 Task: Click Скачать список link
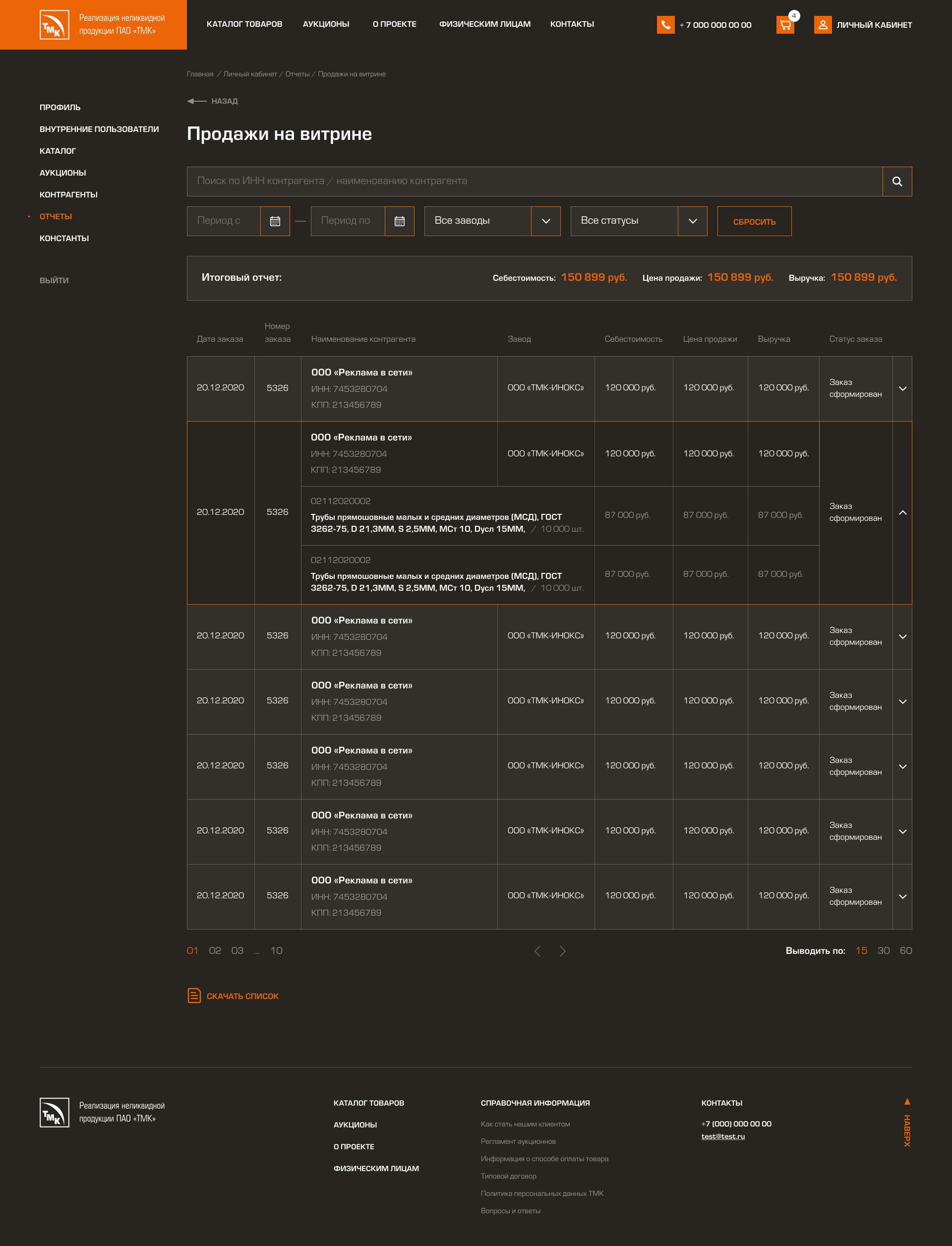coord(242,996)
